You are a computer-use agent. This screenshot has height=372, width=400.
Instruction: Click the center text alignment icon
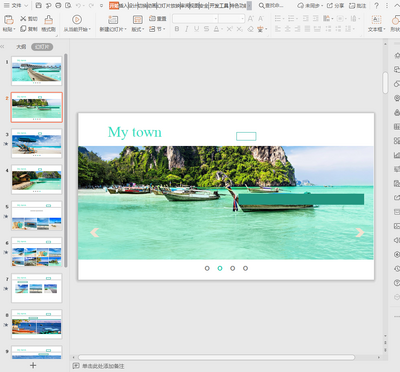pos(288,29)
